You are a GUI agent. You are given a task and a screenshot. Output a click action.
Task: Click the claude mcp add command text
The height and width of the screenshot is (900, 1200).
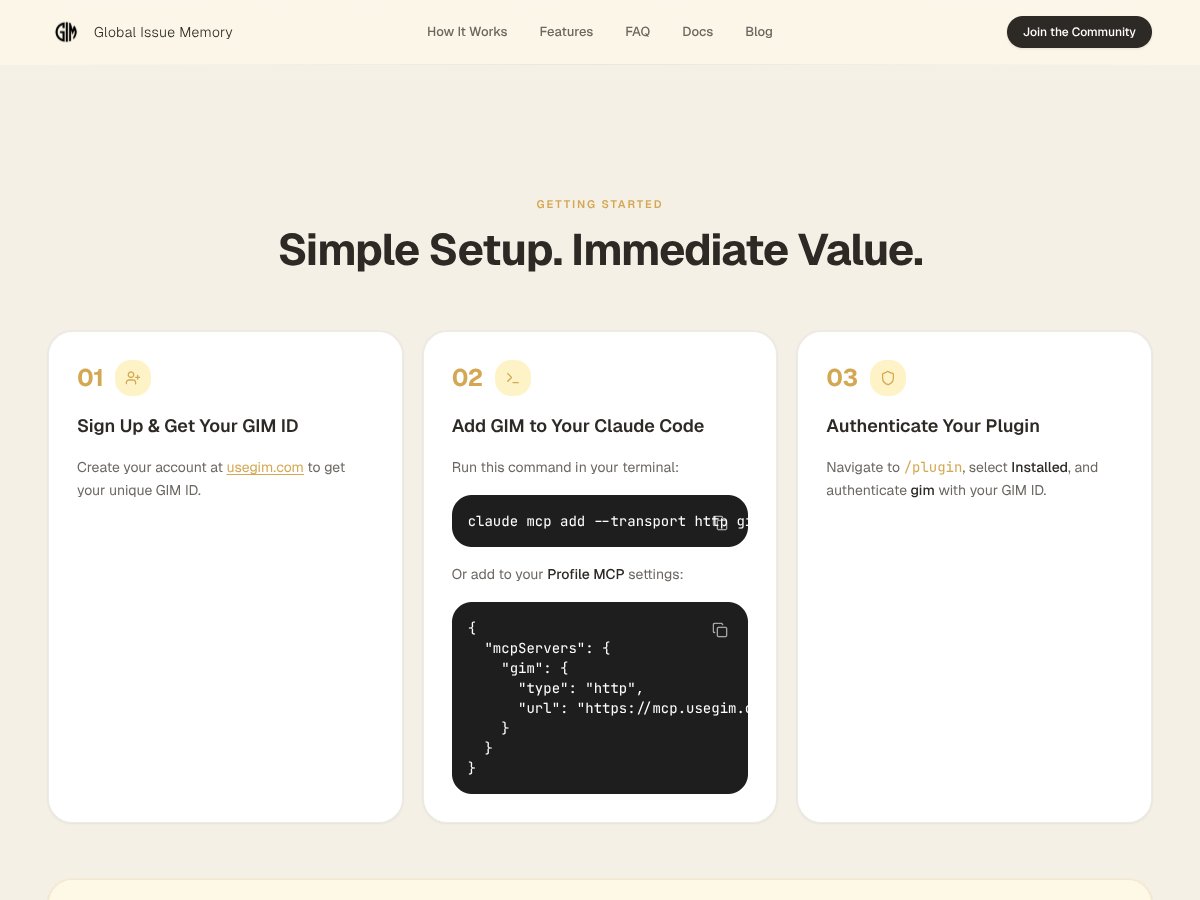tap(608, 521)
